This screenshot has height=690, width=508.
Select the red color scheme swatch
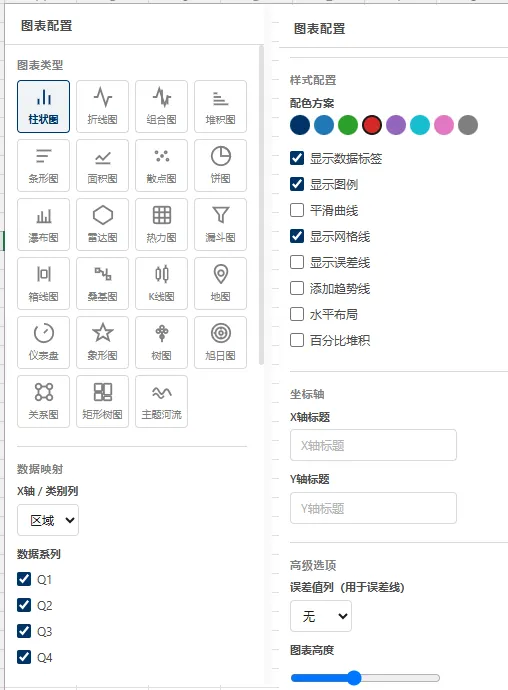click(372, 125)
